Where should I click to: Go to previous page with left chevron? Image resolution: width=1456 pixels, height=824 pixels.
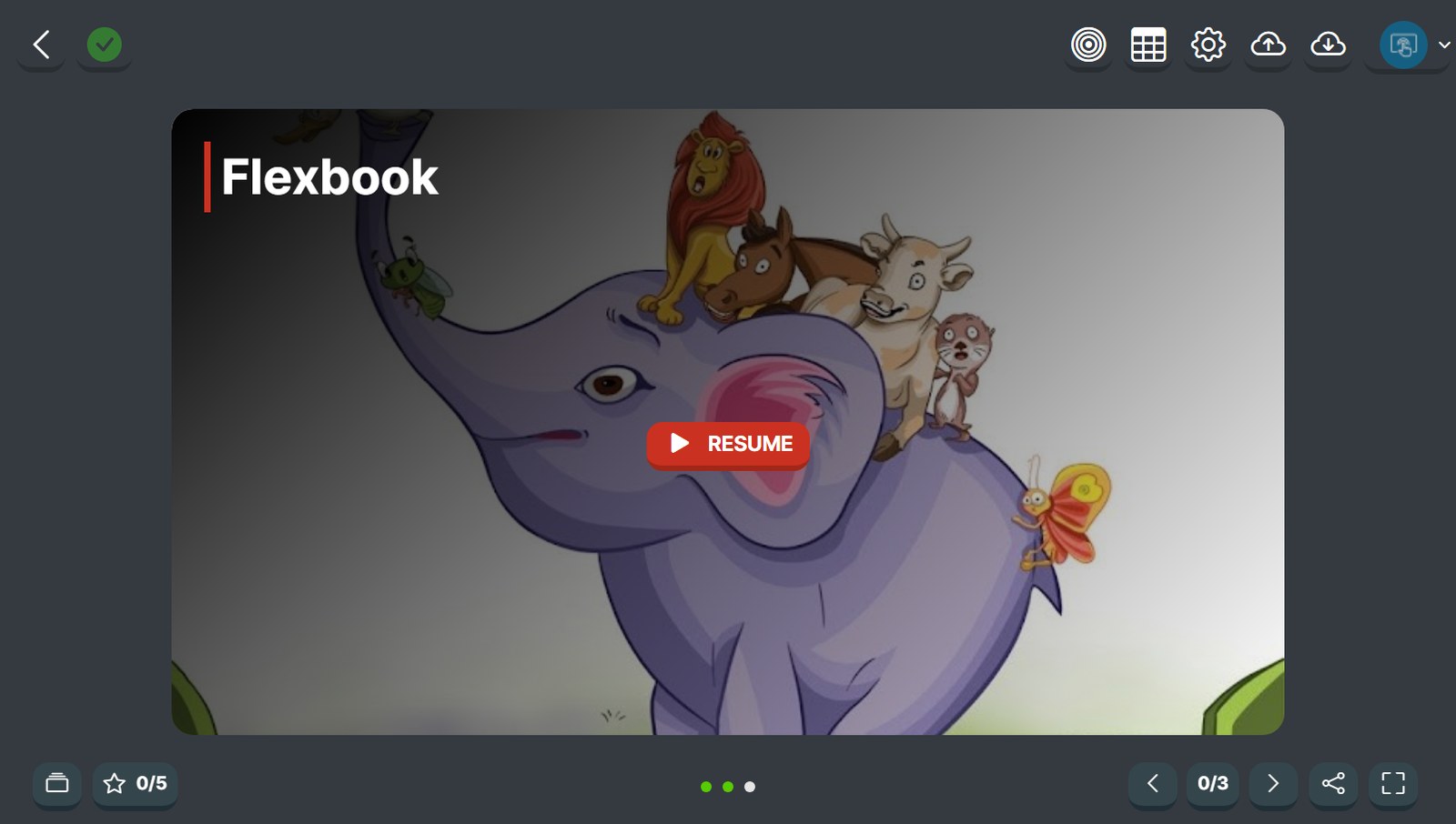tap(1153, 783)
